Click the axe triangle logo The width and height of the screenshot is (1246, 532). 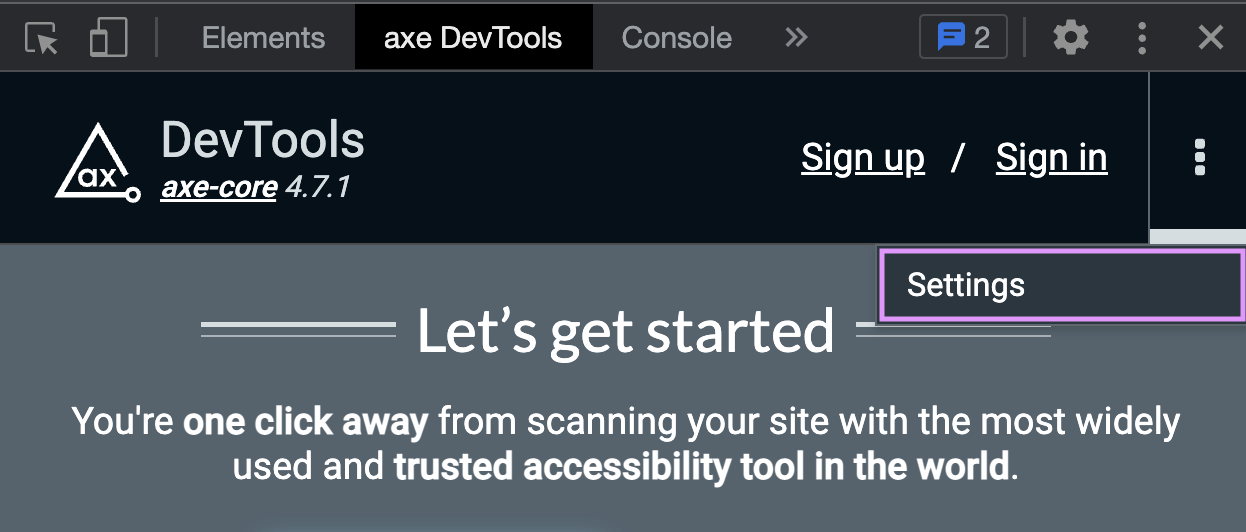tap(96, 163)
